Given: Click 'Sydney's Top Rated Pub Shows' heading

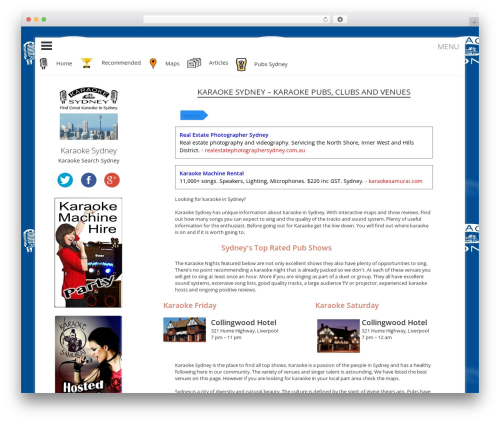Looking at the screenshot, I should tap(276, 248).
